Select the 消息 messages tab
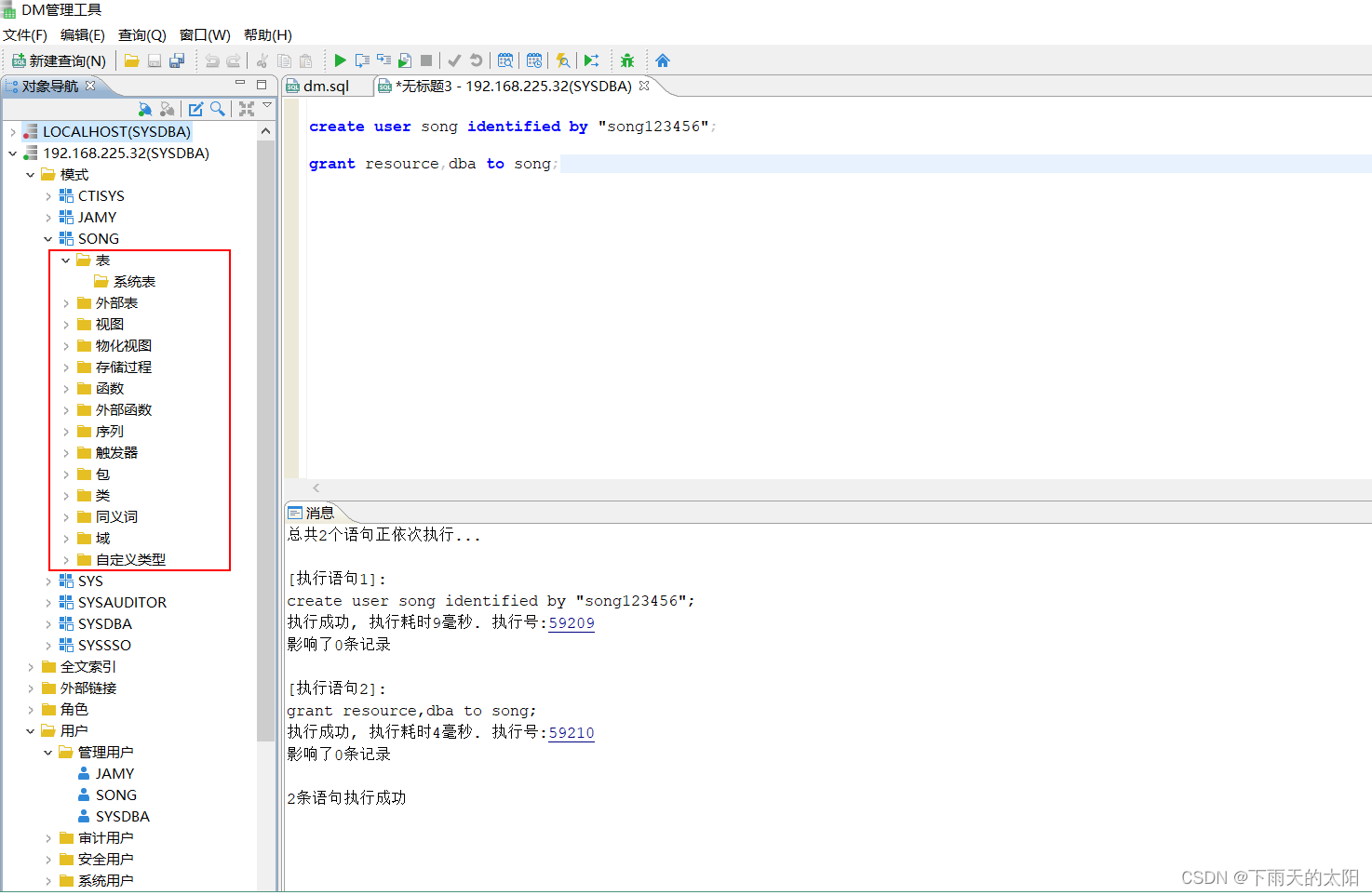This screenshot has width=1372, height=895. tap(311, 513)
